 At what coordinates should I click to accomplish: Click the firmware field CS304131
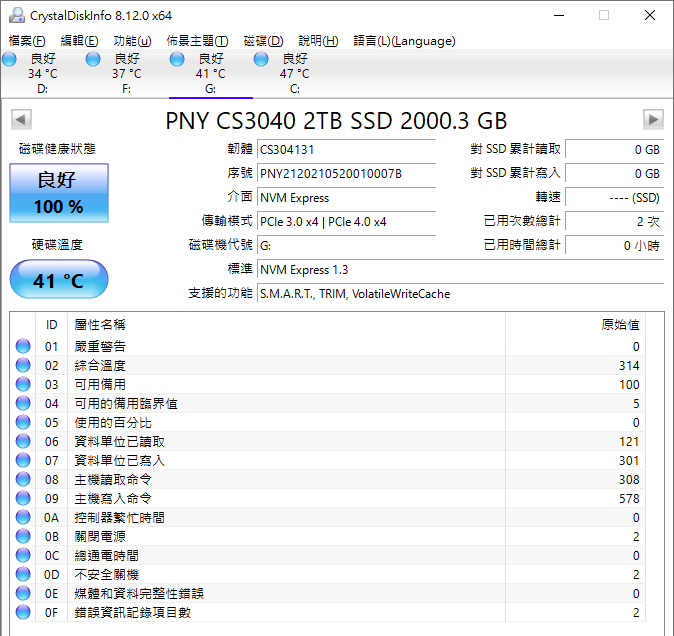[346, 150]
